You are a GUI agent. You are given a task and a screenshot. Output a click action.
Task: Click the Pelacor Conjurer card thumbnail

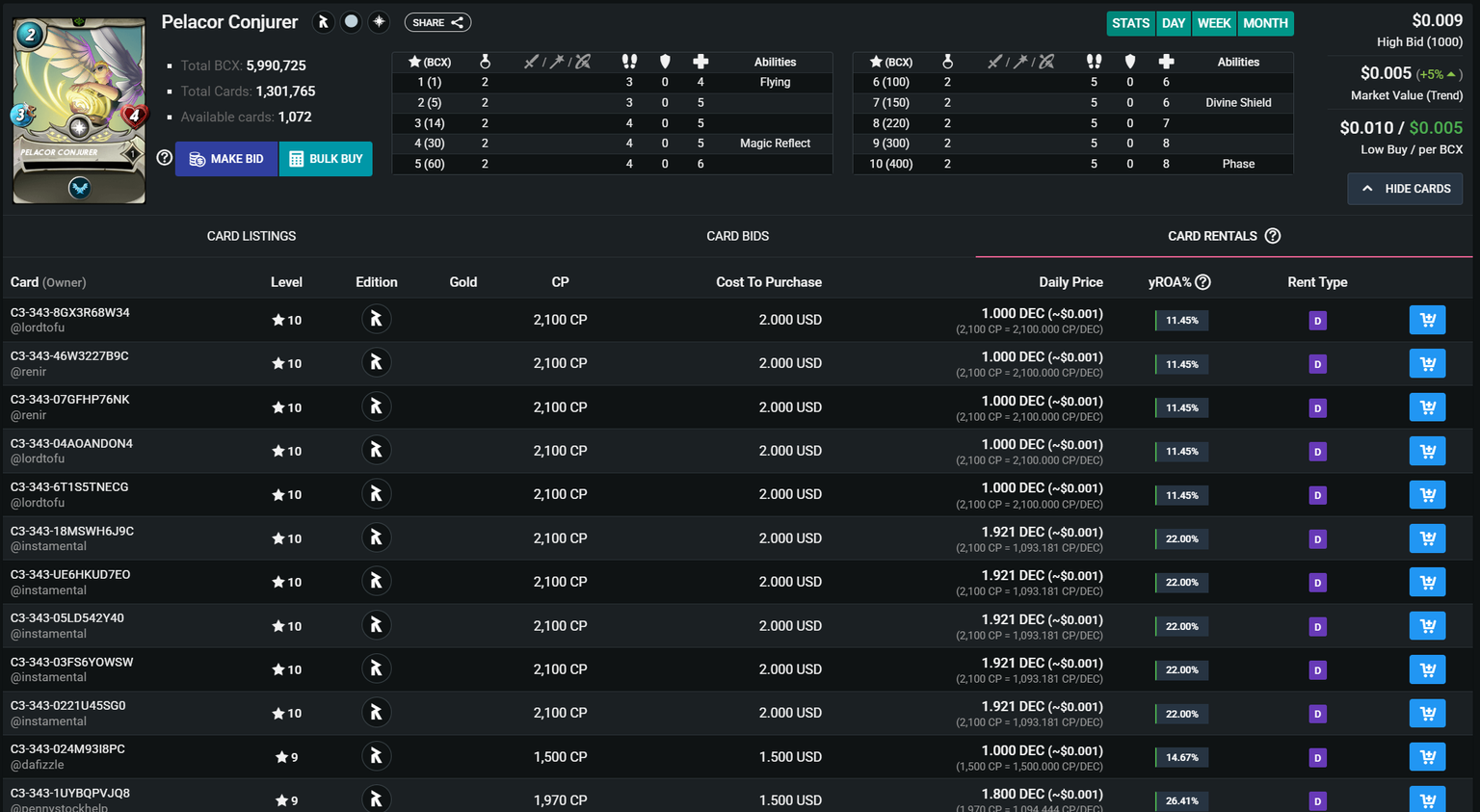point(79,110)
